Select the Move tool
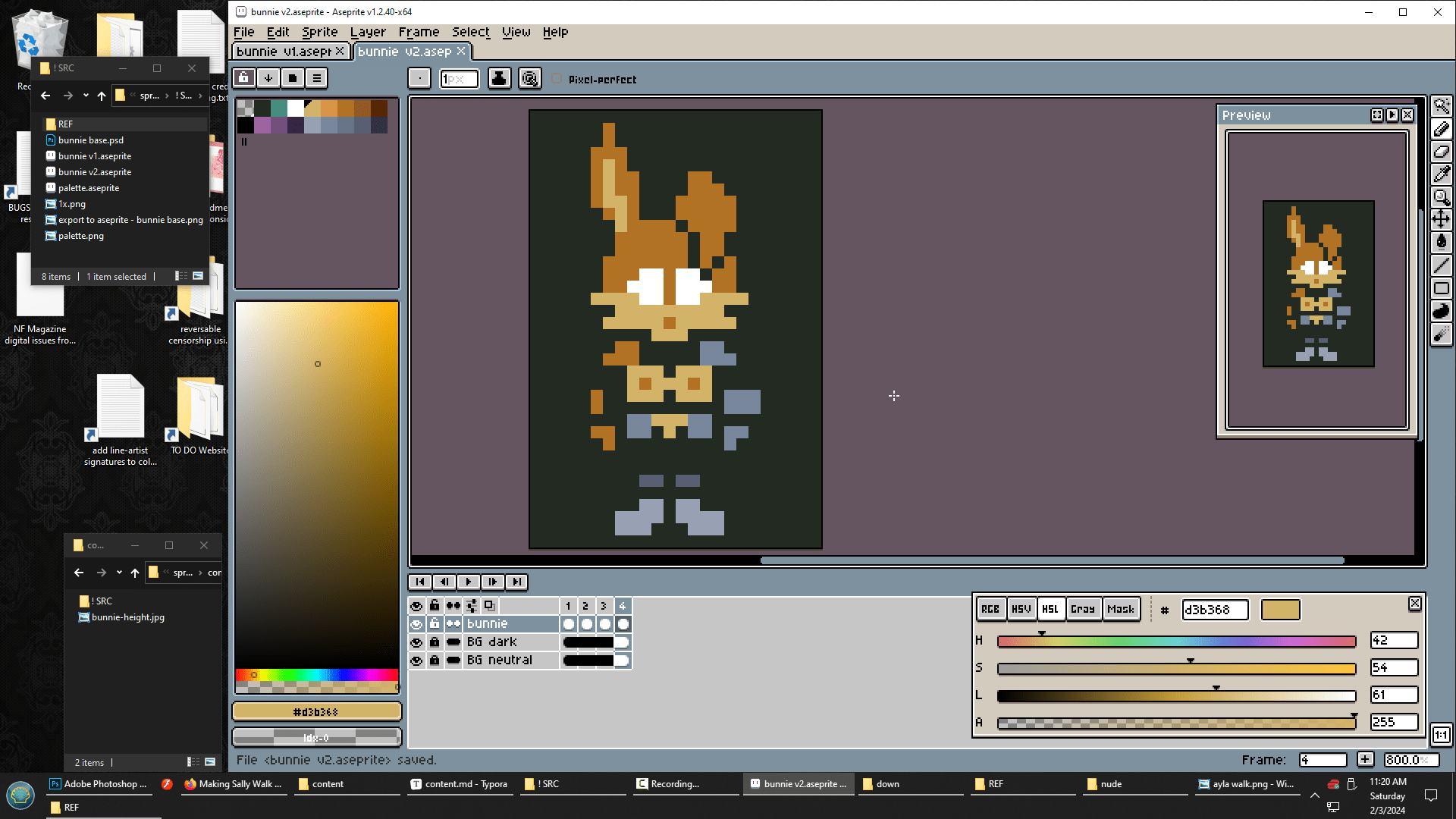Screen dimensions: 1456x819 point(1441,220)
